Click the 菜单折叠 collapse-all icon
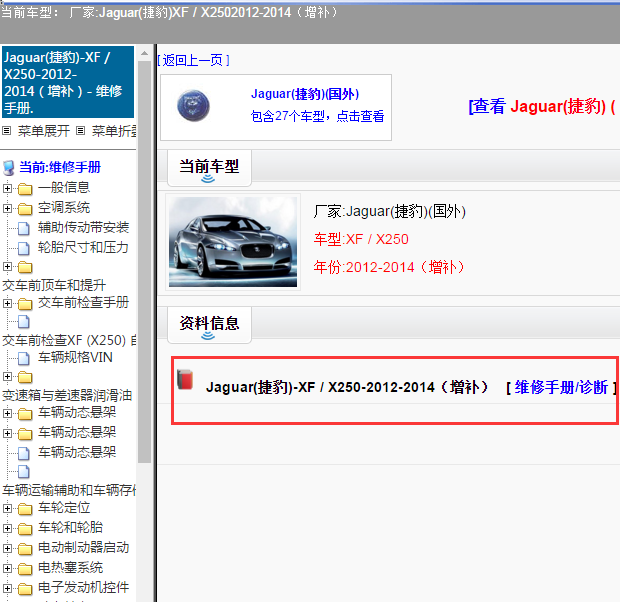620x602 pixels. (80, 131)
